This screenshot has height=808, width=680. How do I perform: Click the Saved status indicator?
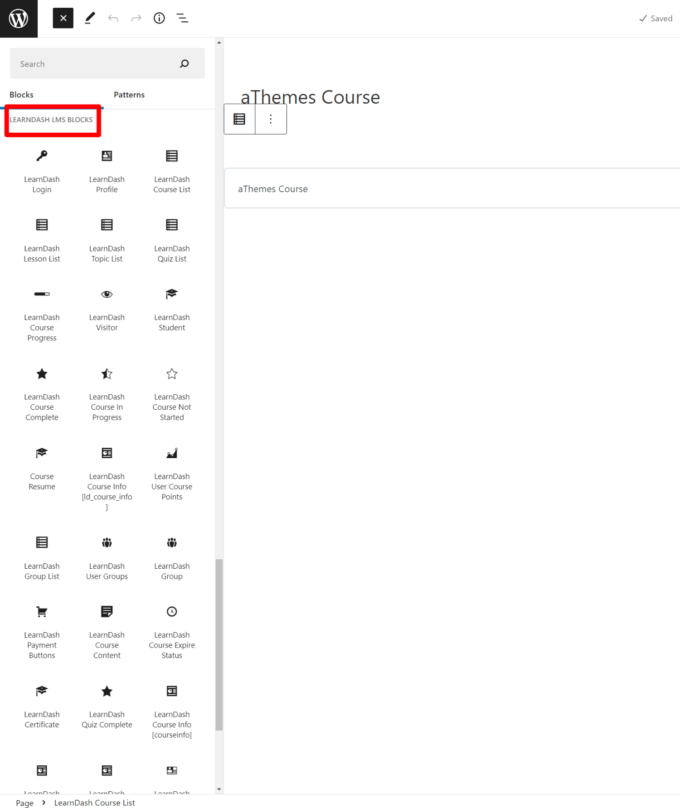[x=655, y=19]
